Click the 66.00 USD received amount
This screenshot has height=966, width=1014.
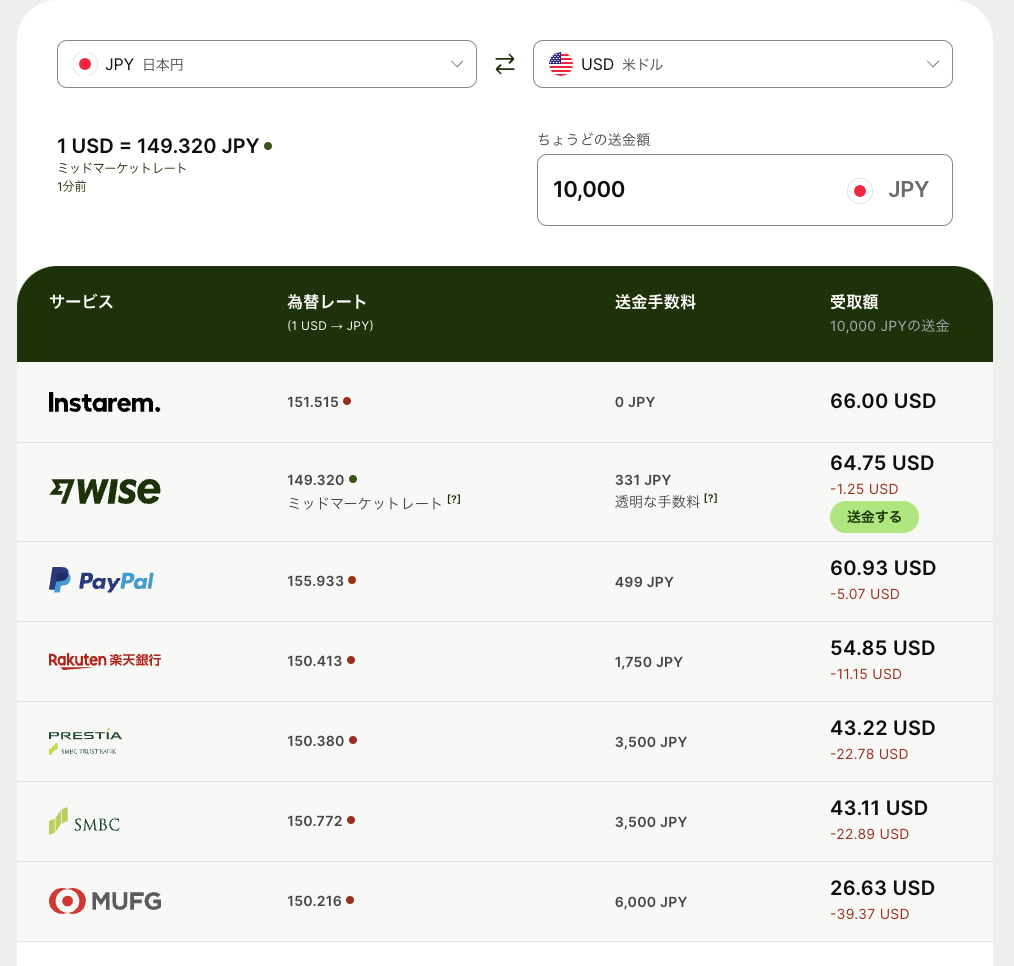coord(883,401)
